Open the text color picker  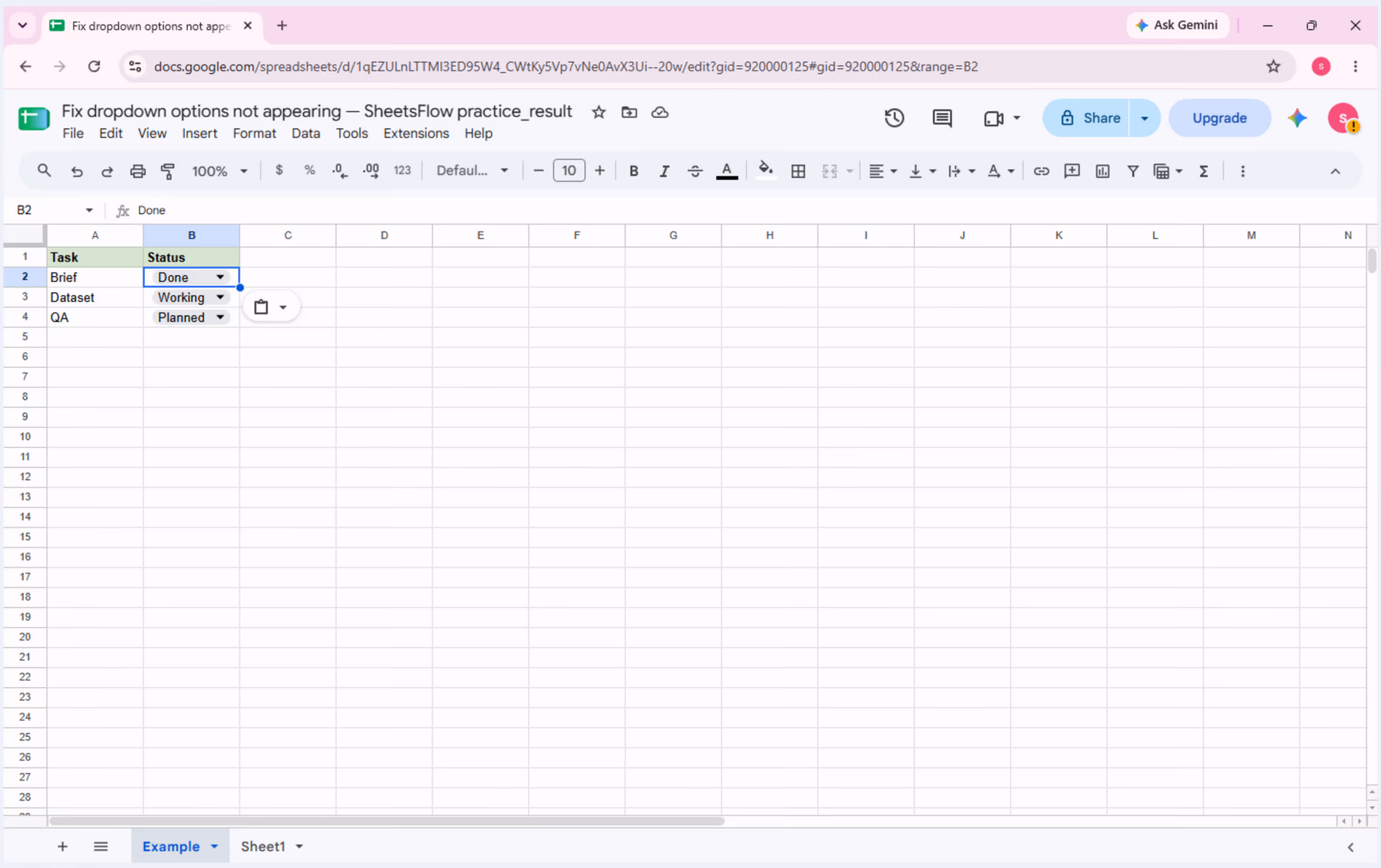coord(727,171)
